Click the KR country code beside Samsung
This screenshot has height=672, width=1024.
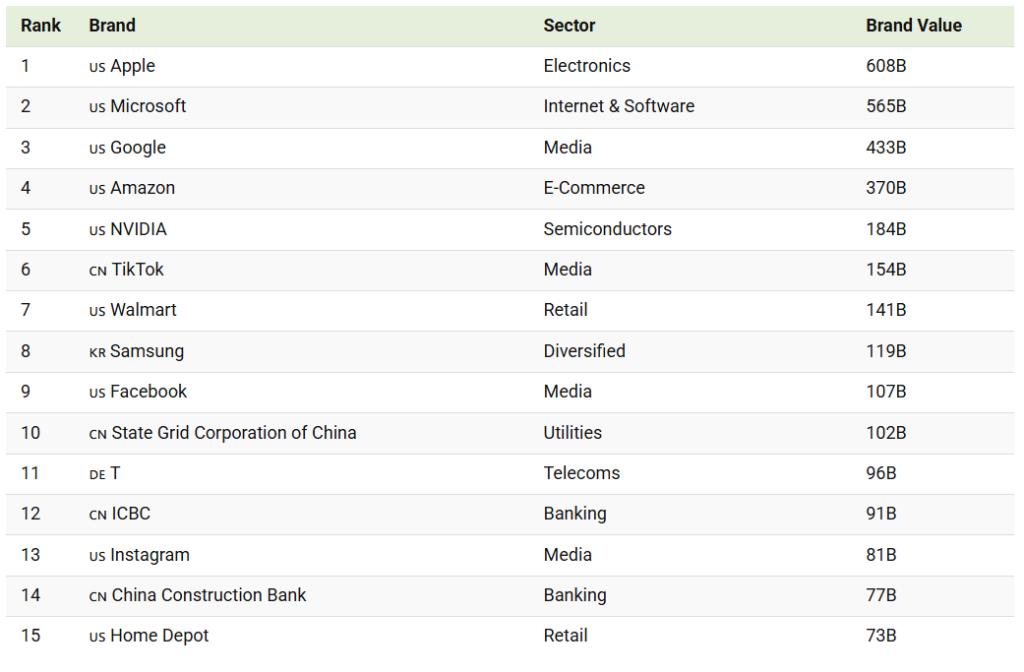pyautogui.click(x=97, y=353)
